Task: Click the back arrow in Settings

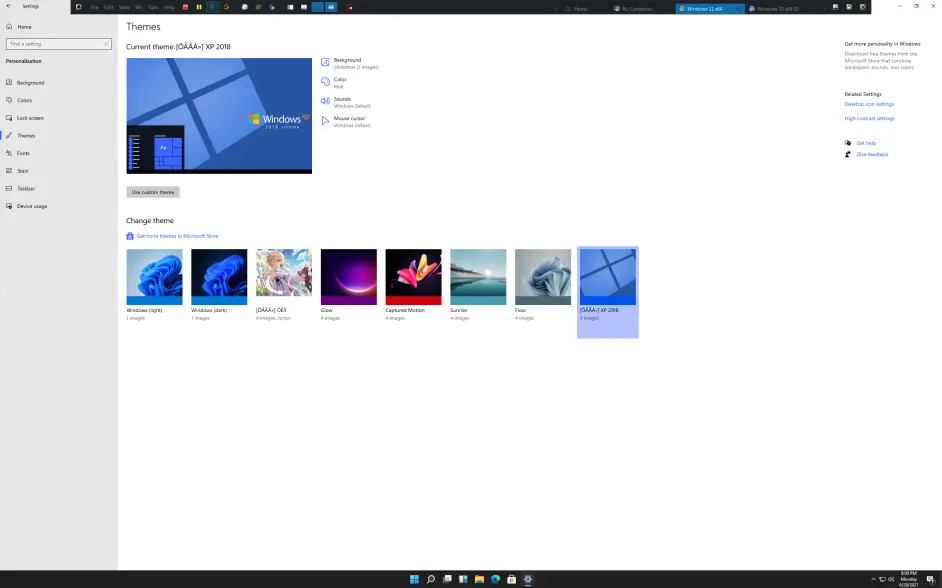Action: point(8,6)
